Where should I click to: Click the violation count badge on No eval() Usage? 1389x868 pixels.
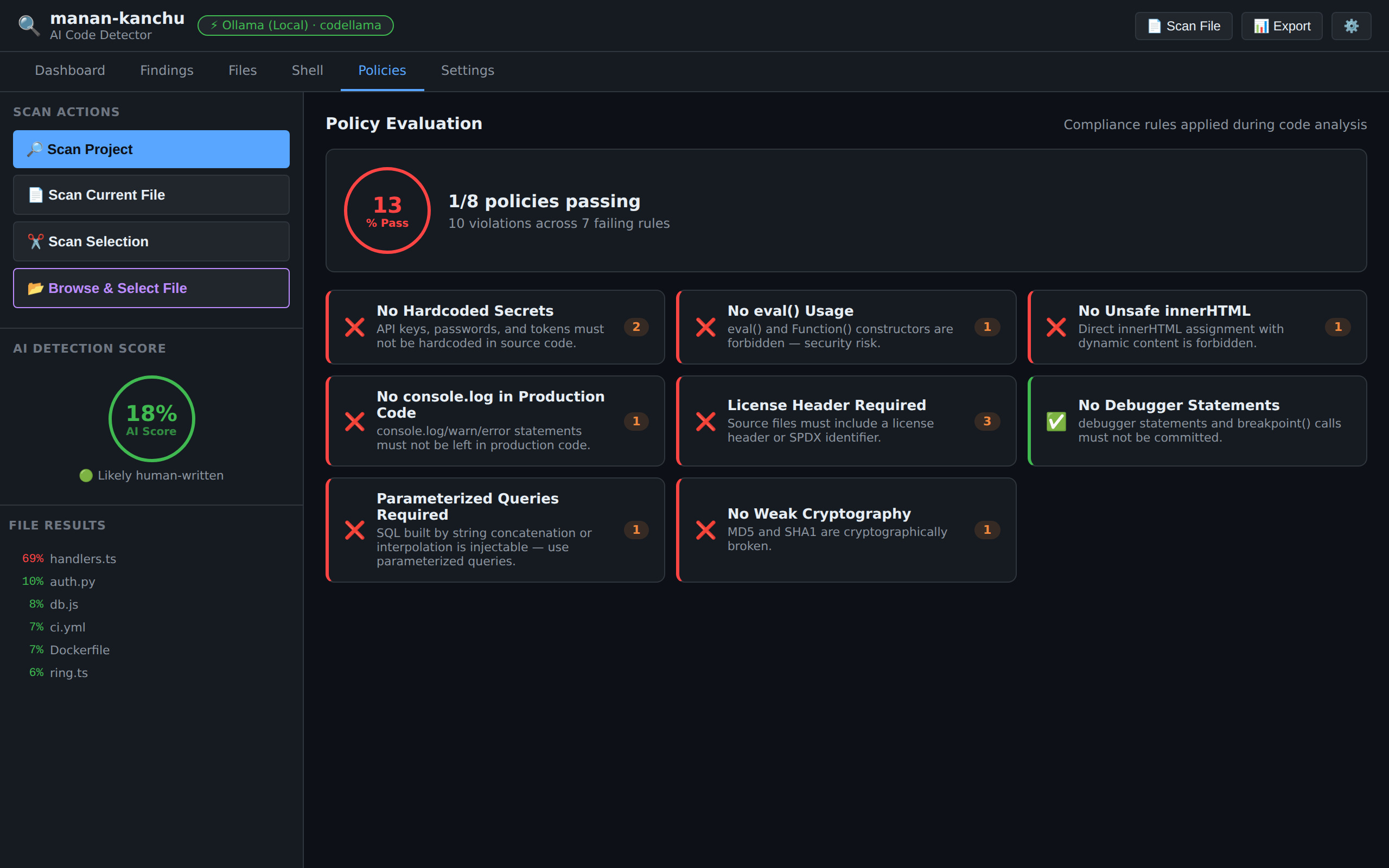coord(987,327)
